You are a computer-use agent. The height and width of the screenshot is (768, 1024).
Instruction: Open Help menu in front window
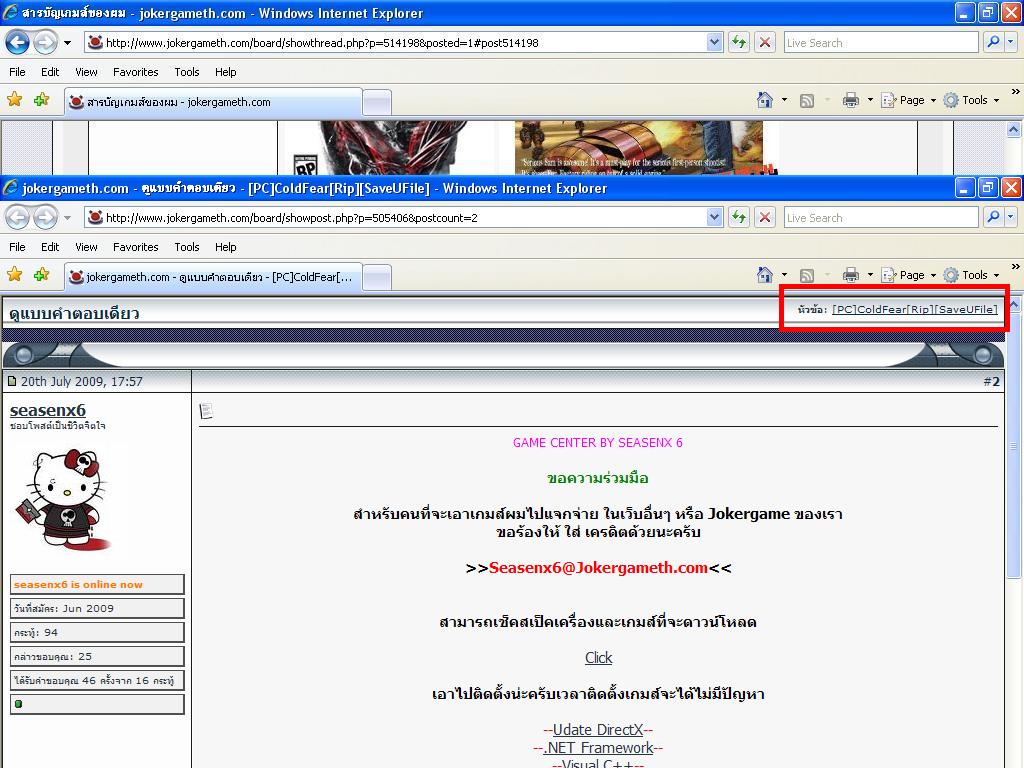225,247
